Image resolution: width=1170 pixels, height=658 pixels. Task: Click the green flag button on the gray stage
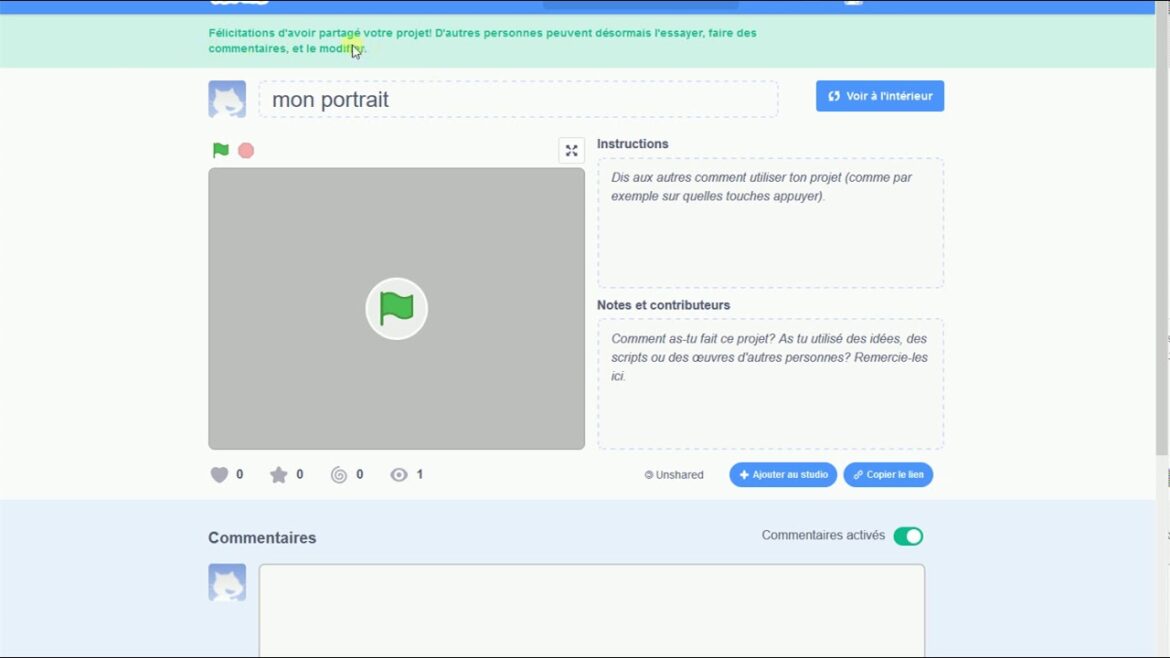[396, 308]
